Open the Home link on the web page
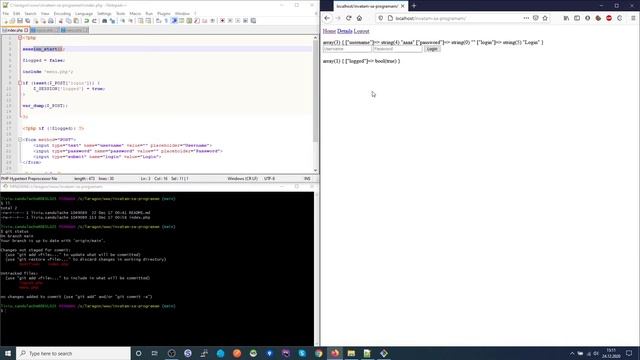This screenshot has width=640, height=360. (329, 31)
